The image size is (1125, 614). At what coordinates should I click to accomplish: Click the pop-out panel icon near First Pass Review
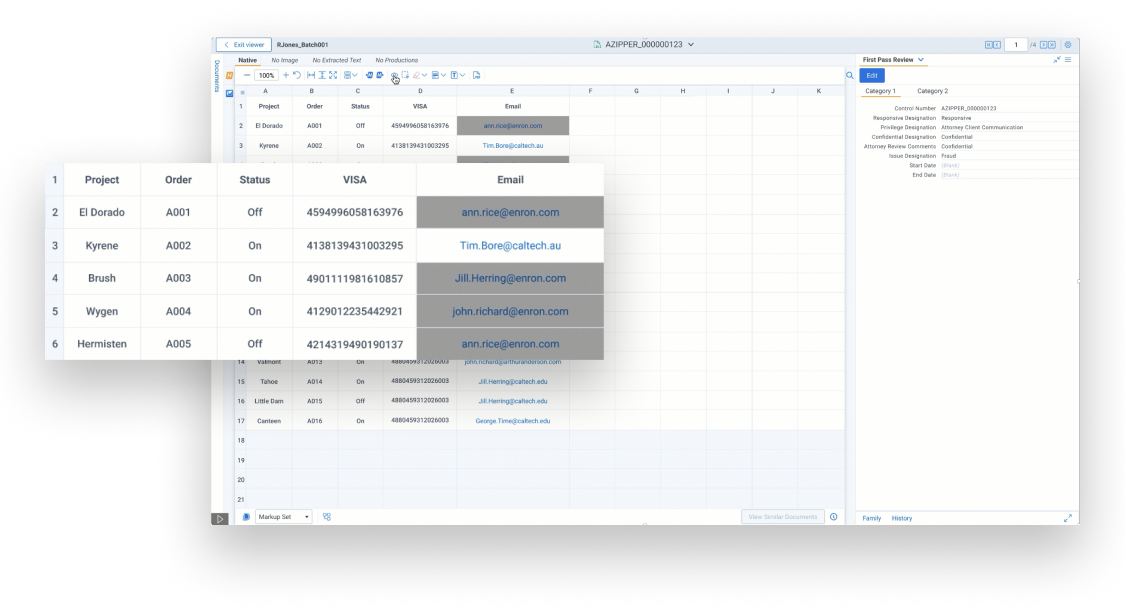click(1055, 59)
